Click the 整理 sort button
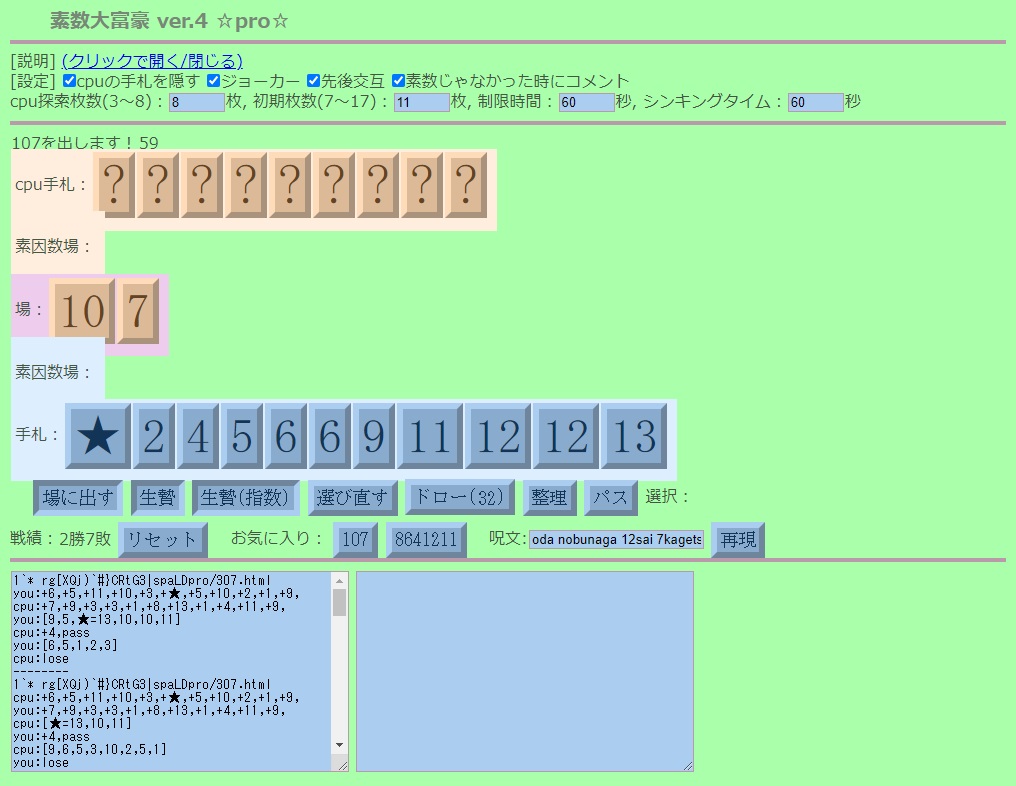 point(549,498)
